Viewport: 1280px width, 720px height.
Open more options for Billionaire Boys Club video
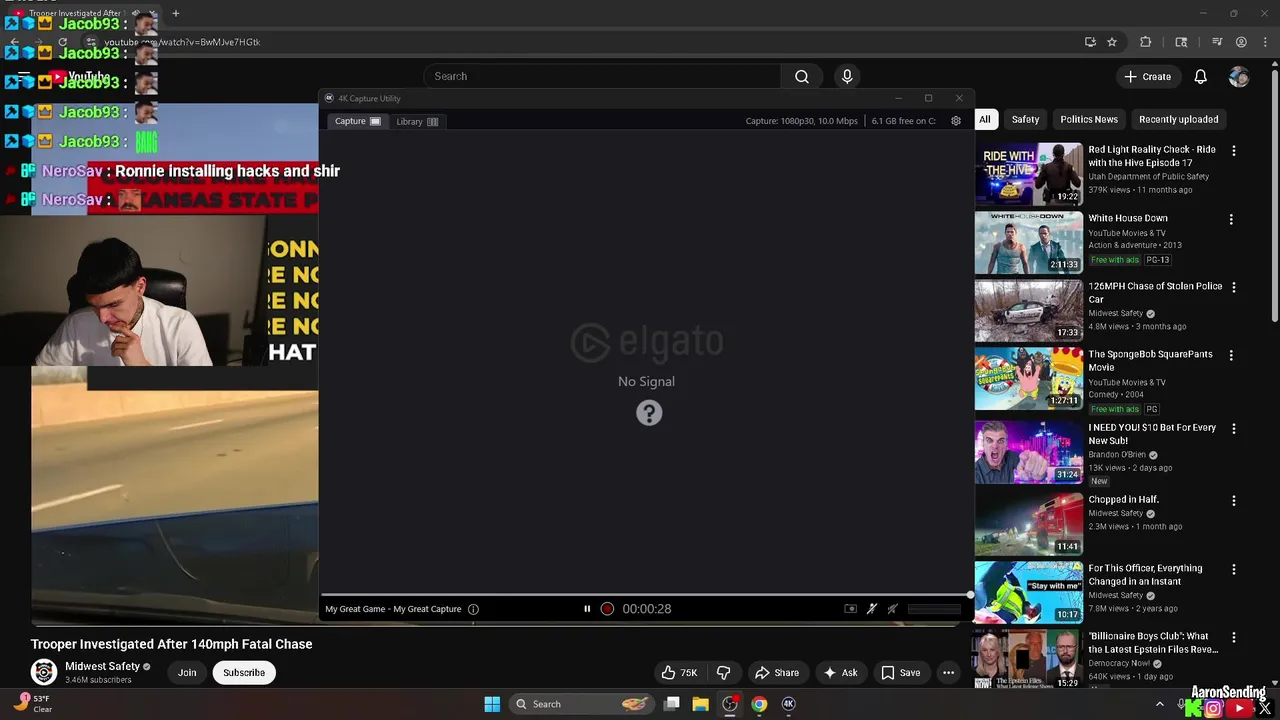pyautogui.click(x=1233, y=637)
